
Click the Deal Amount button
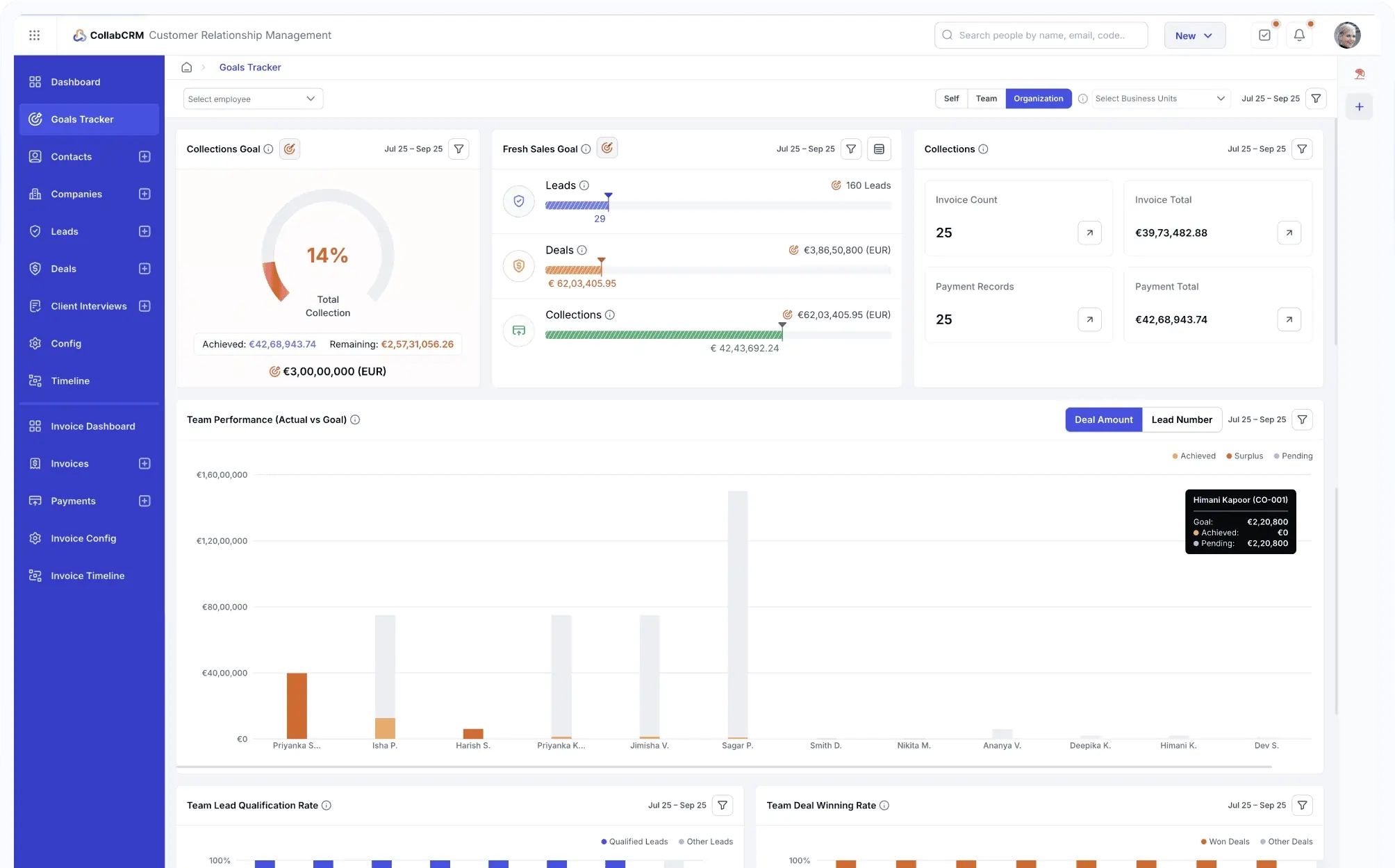click(1103, 419)
